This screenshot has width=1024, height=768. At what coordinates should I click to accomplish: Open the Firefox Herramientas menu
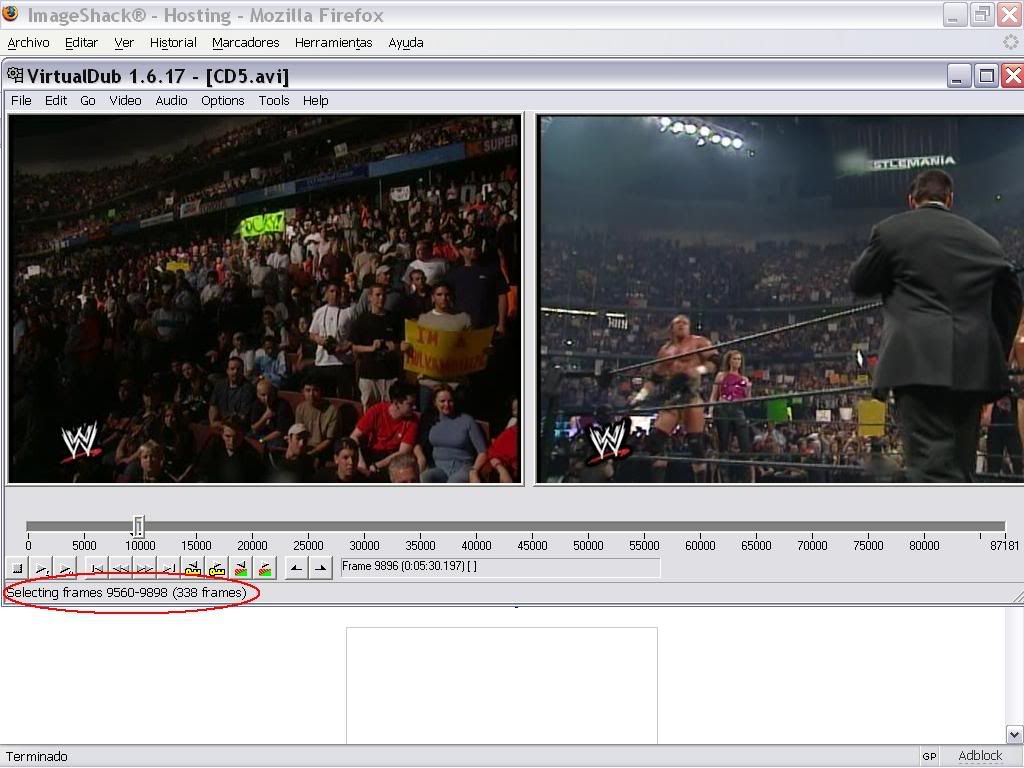333,43
